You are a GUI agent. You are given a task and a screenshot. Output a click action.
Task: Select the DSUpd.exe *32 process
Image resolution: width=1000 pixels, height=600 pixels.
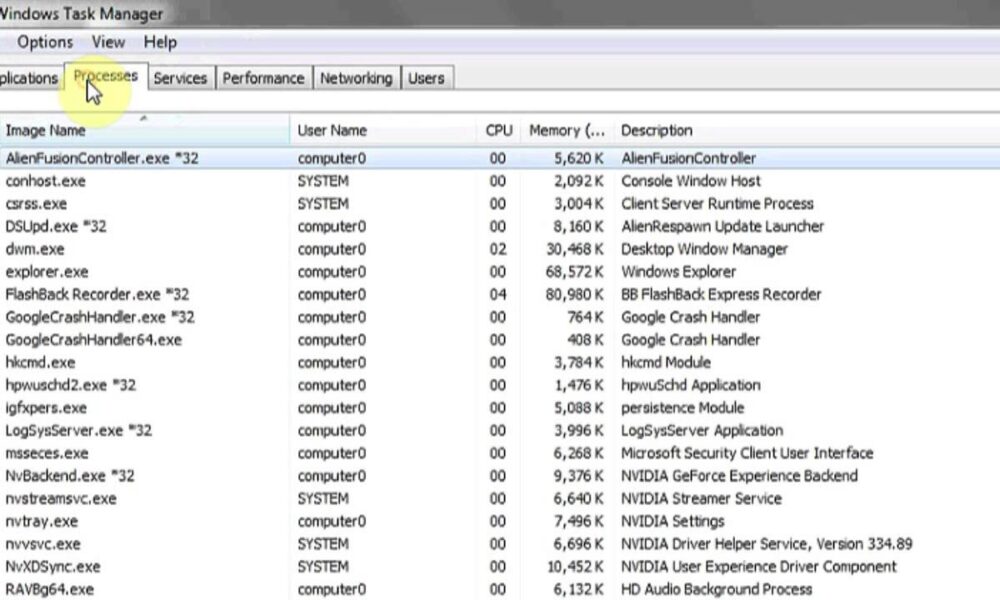click(500, 226)
